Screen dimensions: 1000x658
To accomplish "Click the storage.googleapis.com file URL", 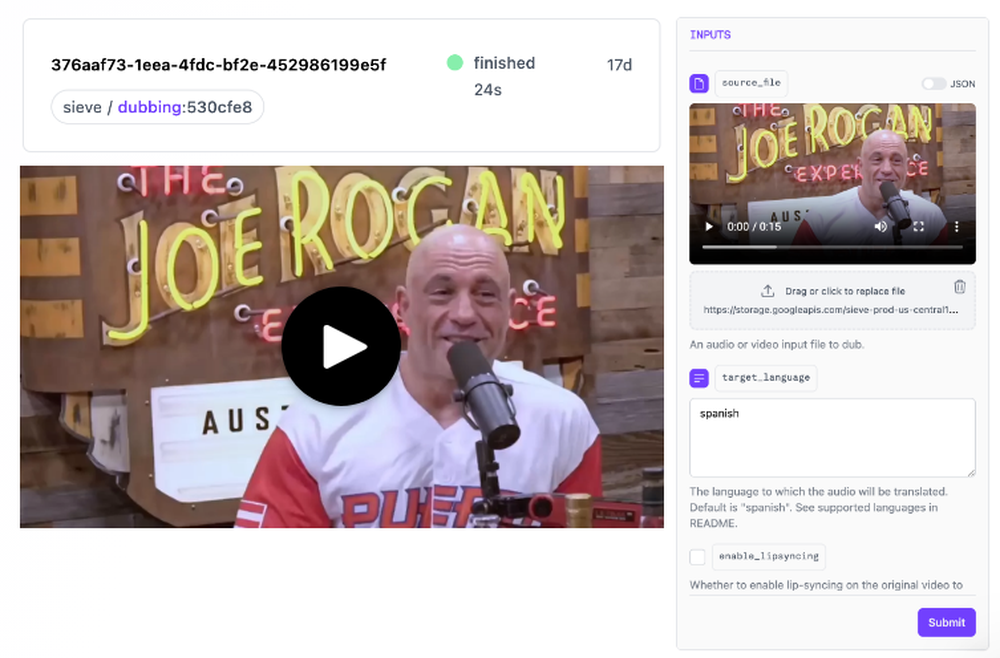I will (830, 310).
